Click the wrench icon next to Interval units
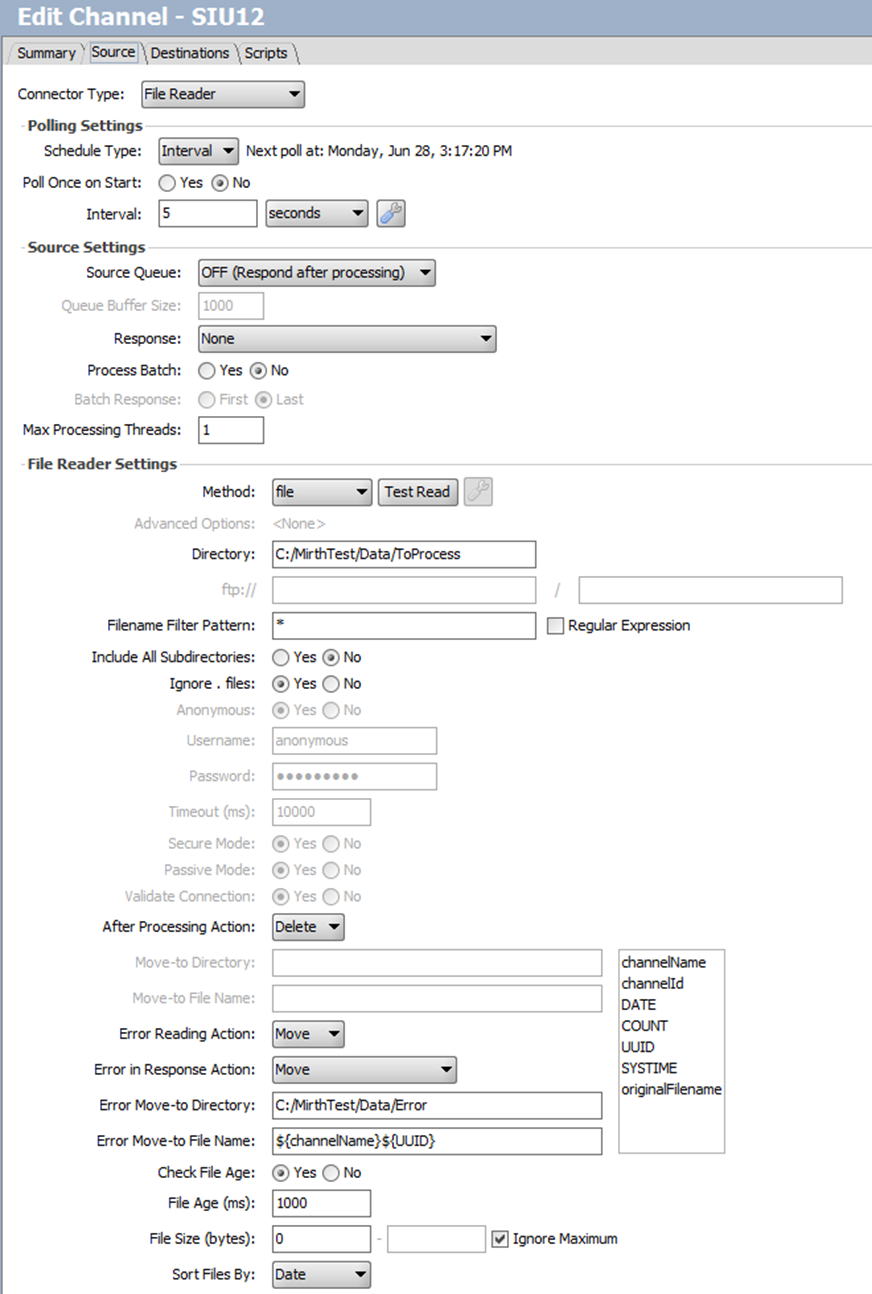This screenshot has height=1294, width=872. click(390, 213)
